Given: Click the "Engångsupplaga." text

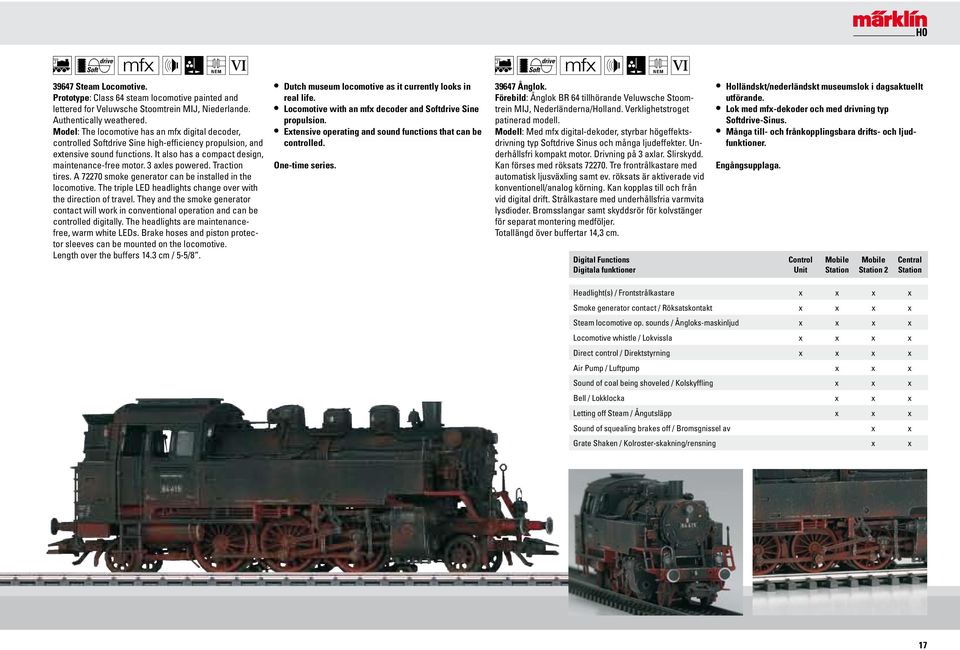Looking at the screenshot, I should pyautogui.click(x=748, y=165).
